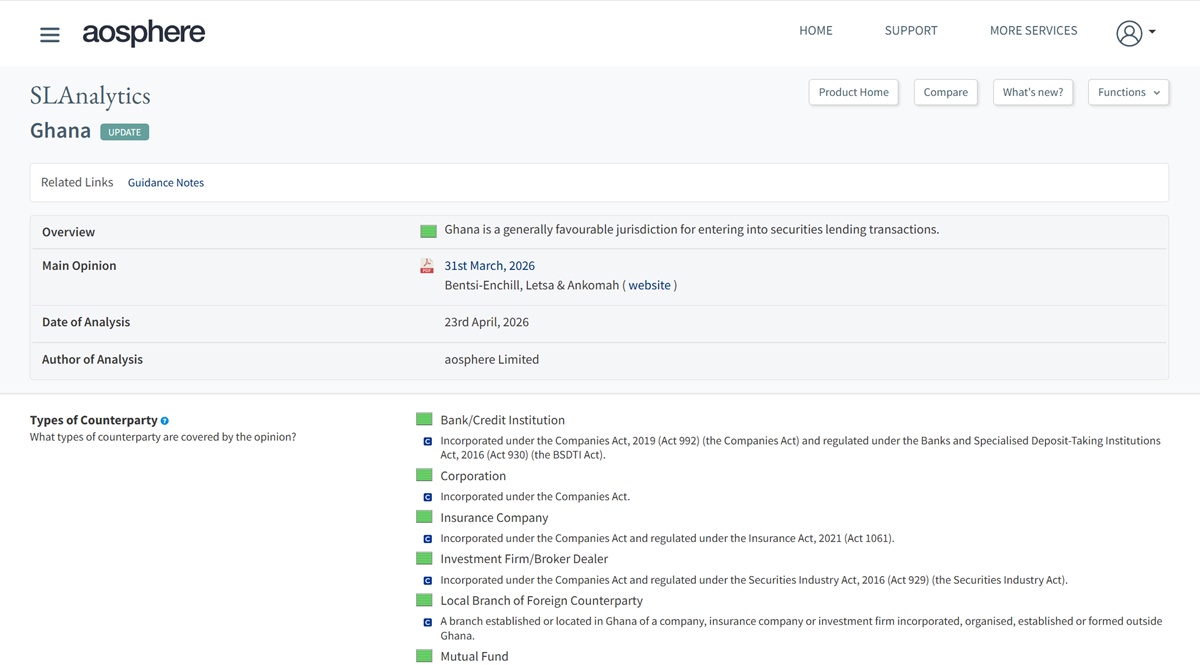Open the user account avatar menu

coord(1129,33)
